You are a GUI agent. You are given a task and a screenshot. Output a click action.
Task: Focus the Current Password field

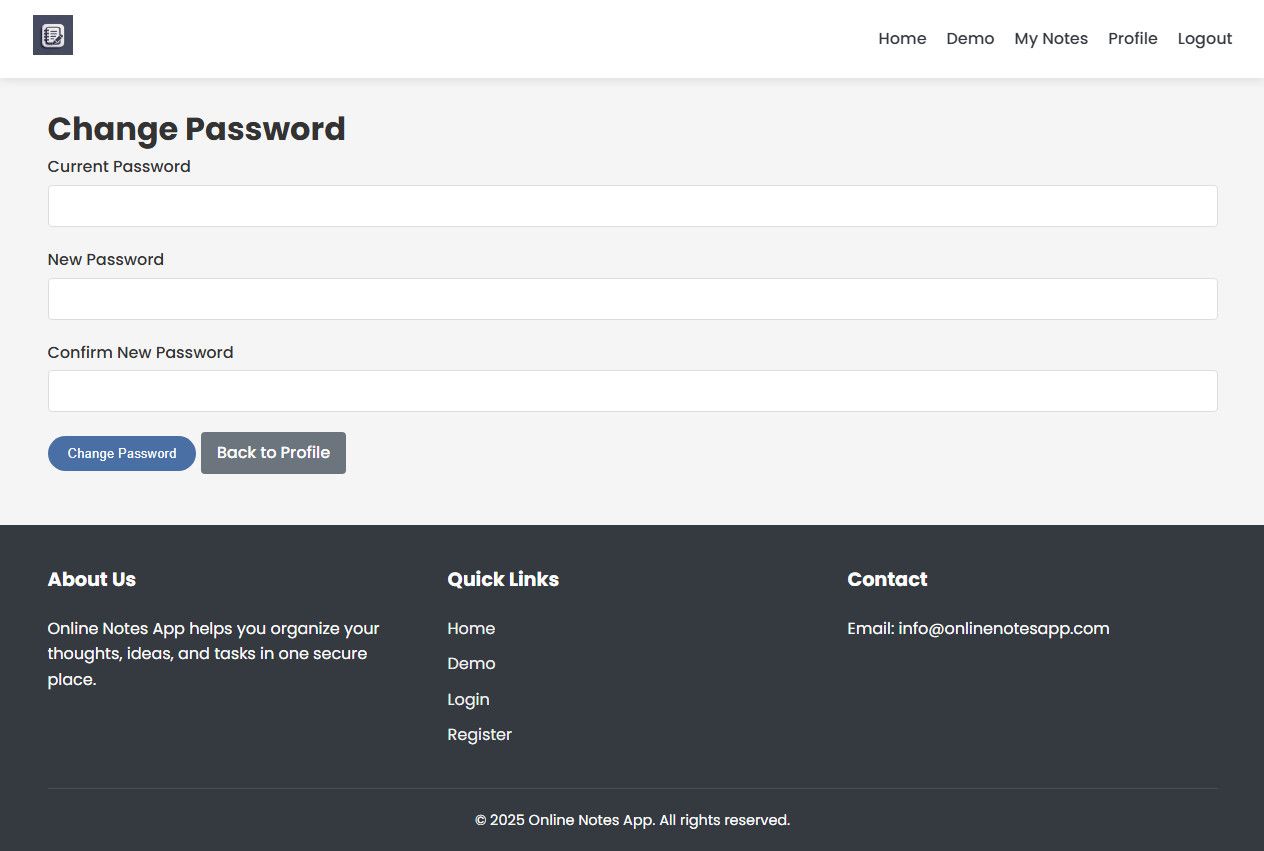point(632,206)
